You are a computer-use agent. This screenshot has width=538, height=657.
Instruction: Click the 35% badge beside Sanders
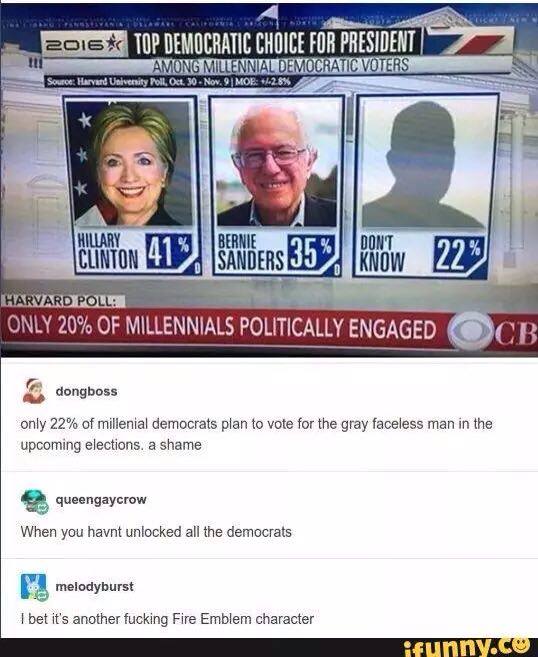[311, 253]
